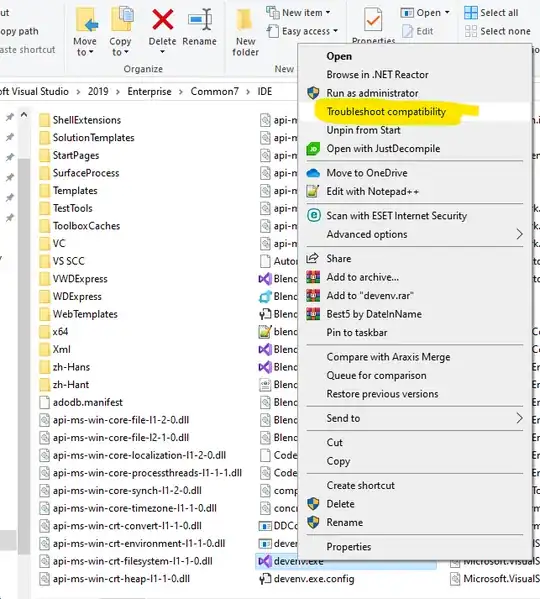Image resolution: width=540 pixels, height=599 pixels.
Task: Click the OneDrive cloud icon
Action: click(313, 173)
